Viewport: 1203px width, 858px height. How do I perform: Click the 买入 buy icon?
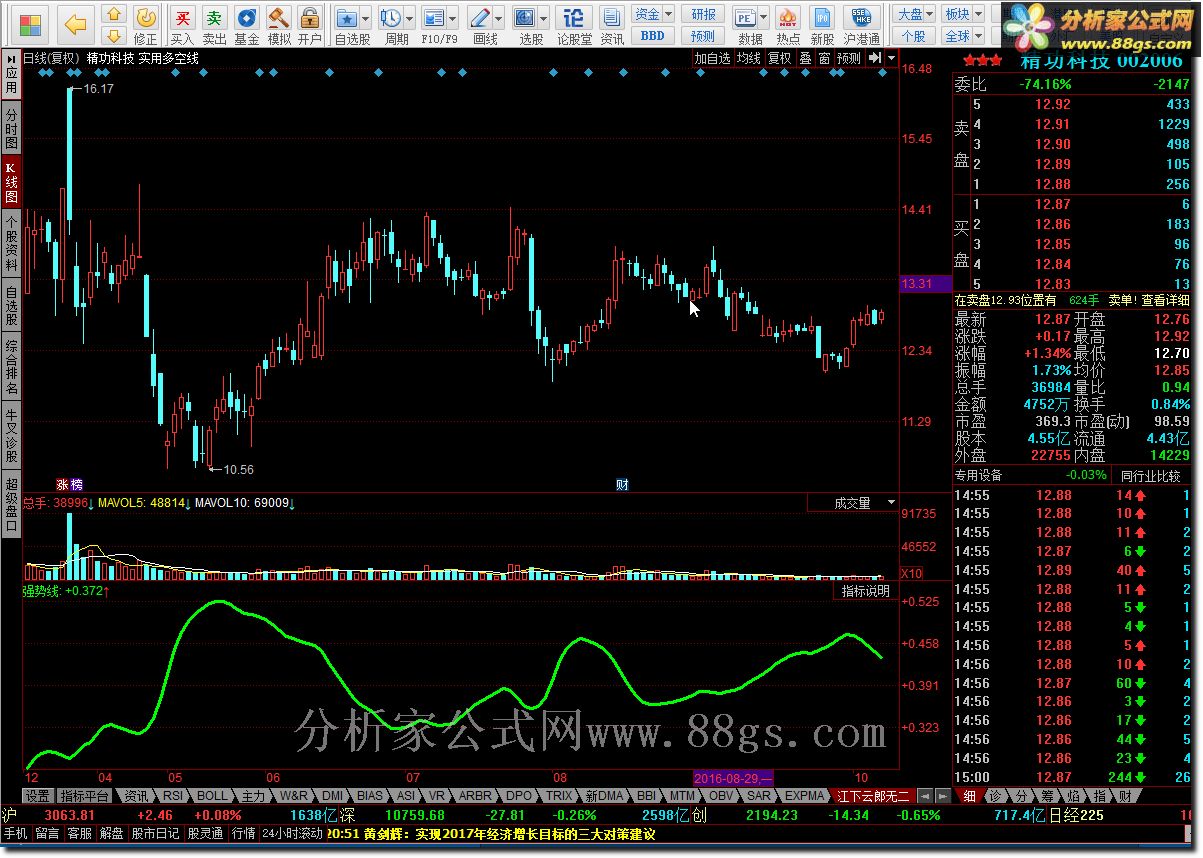point(182,24)
